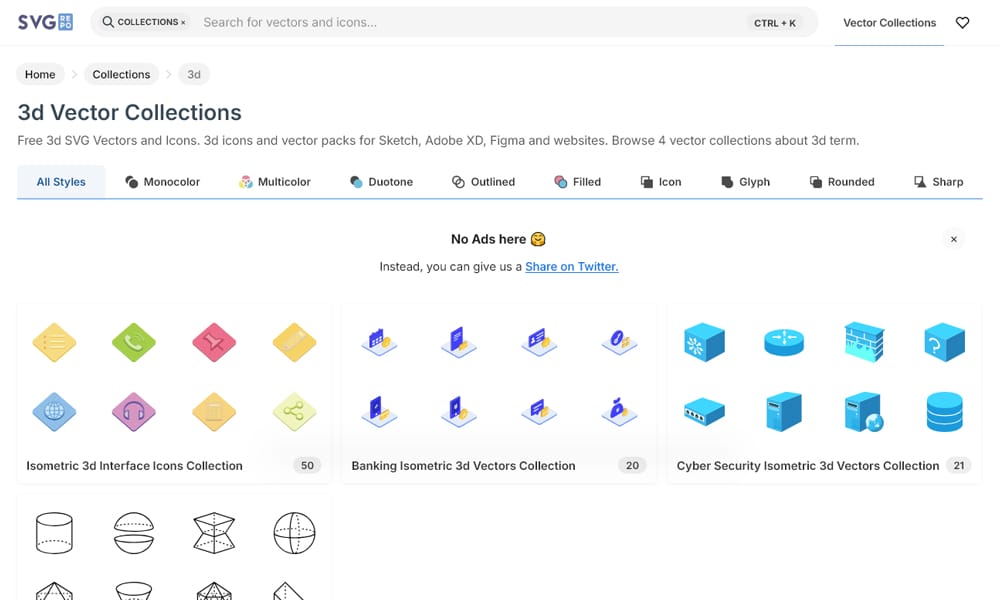Image resolution: width=1000 pixels, height=600 pixels.
Task: Toggle the Icon style filter
Action: pyautogui.click(x=660, y=182)
